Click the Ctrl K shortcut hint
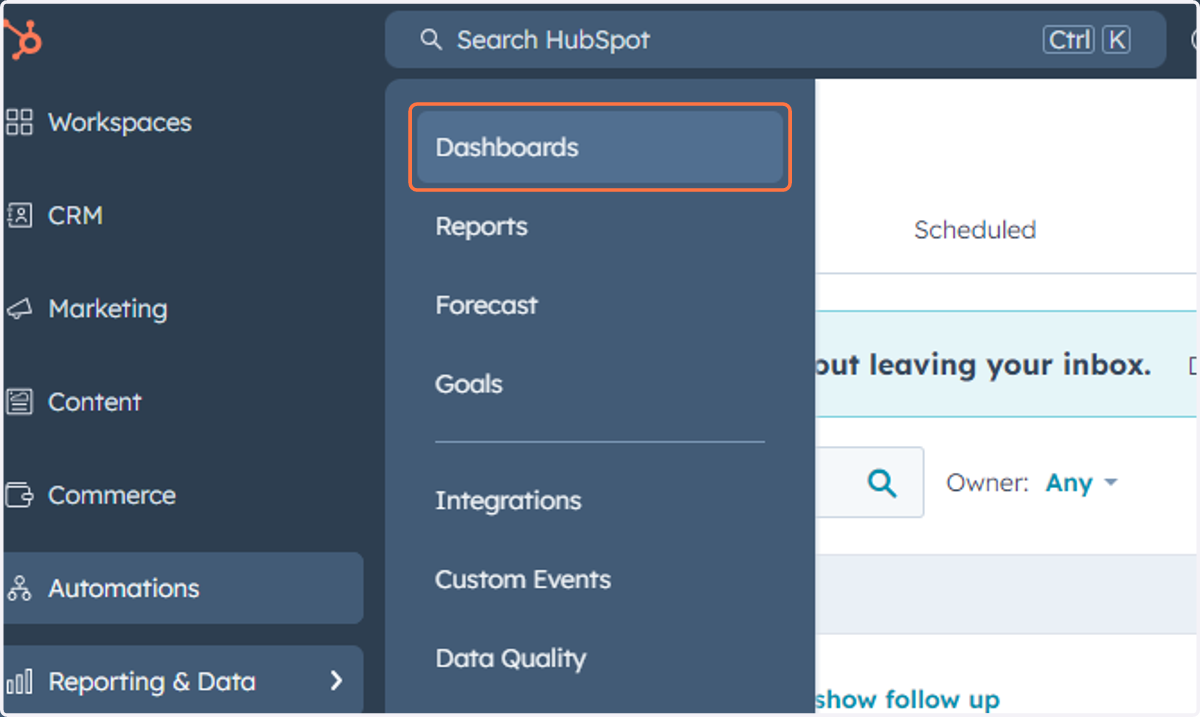 pos(1087,40)
